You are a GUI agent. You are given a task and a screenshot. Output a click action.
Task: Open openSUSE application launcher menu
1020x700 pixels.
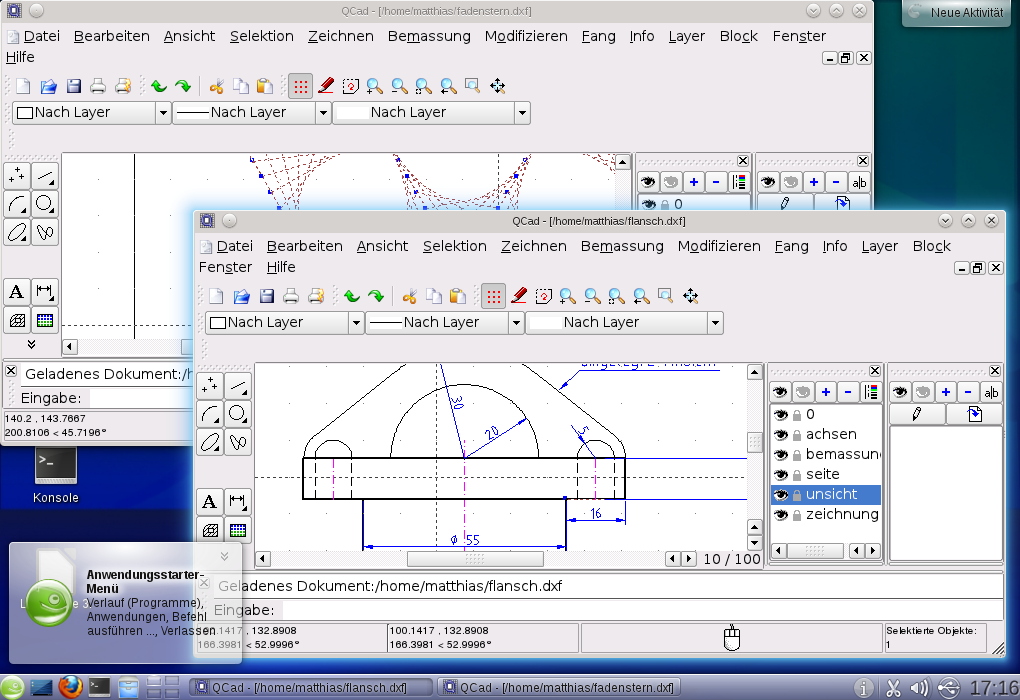click(x=12, y=688)
